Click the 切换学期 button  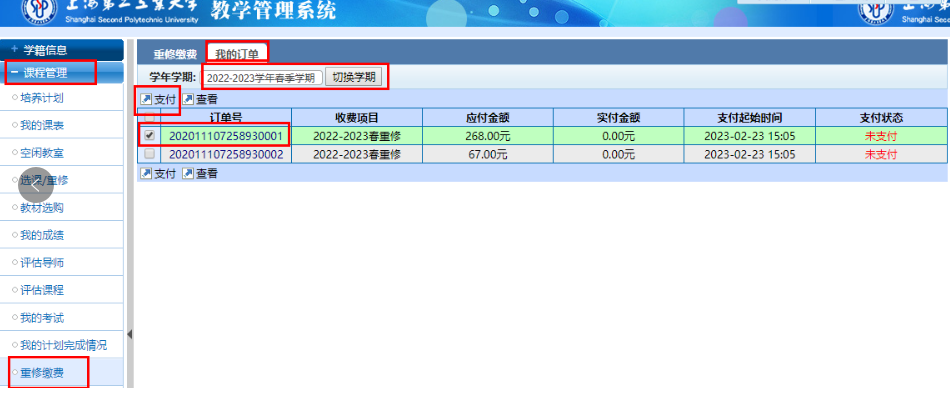(x=354, y=78)
